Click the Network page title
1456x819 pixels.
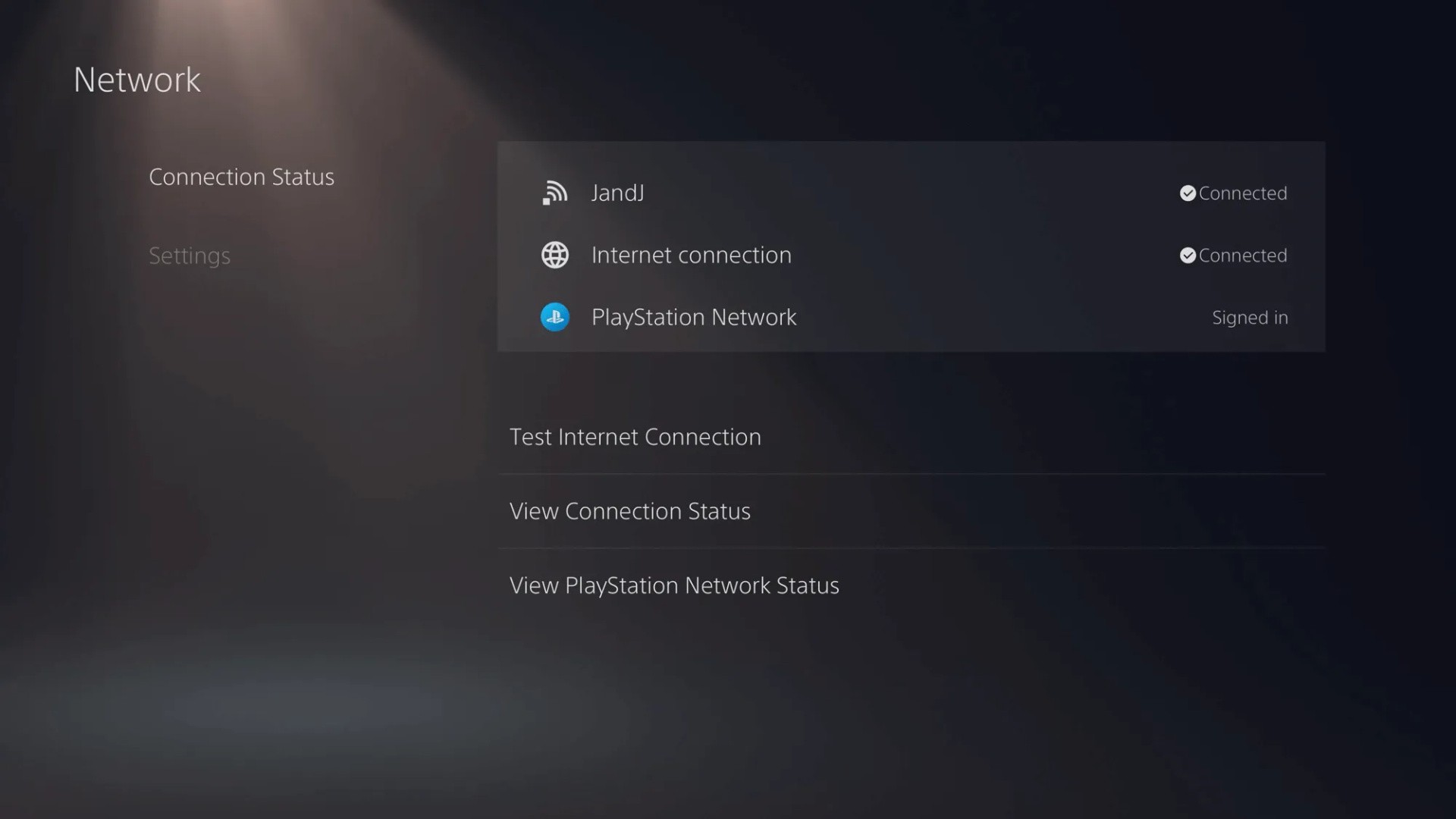137,80
